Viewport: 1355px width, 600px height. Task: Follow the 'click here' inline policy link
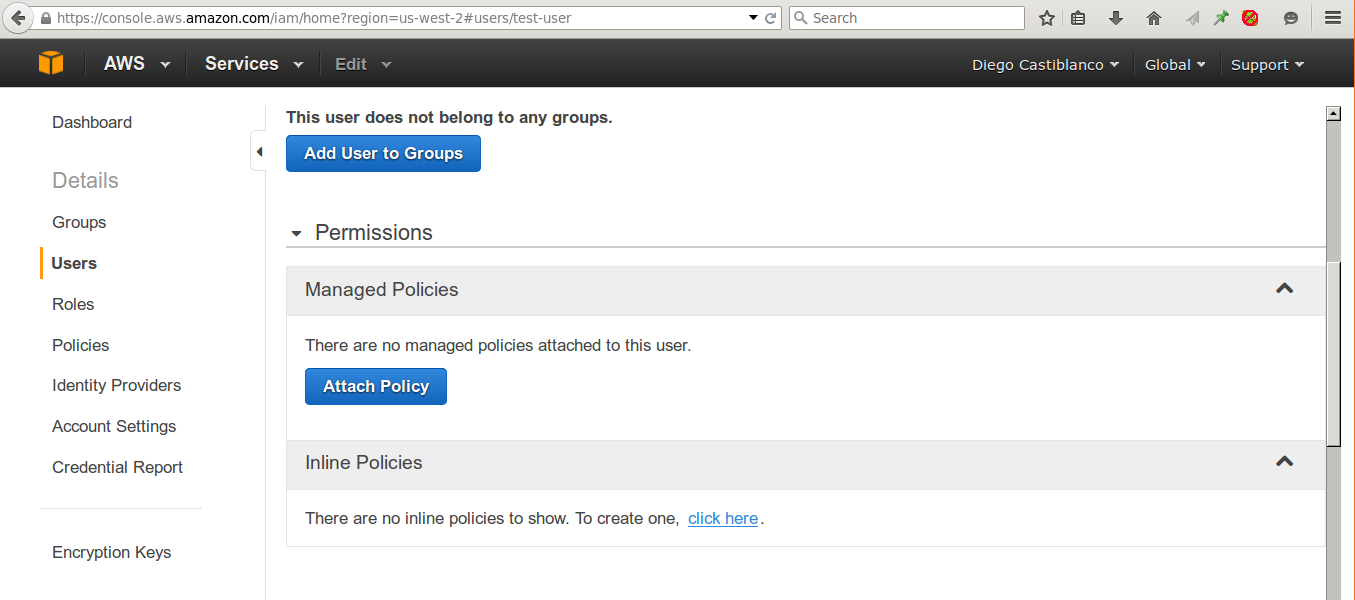(723, 518)
